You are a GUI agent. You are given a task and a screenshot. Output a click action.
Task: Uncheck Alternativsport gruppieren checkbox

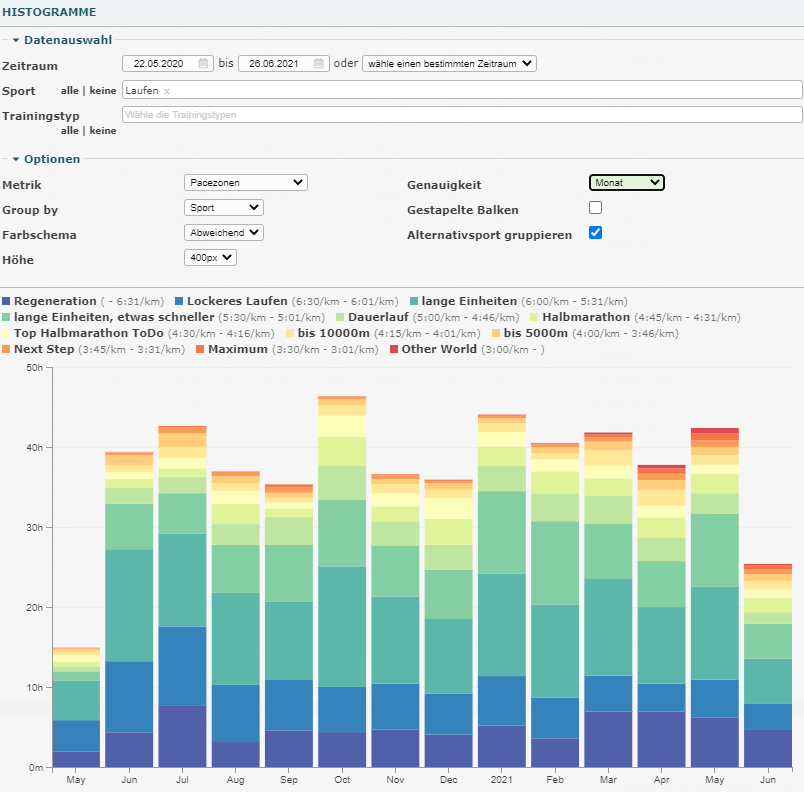[596, 233]
